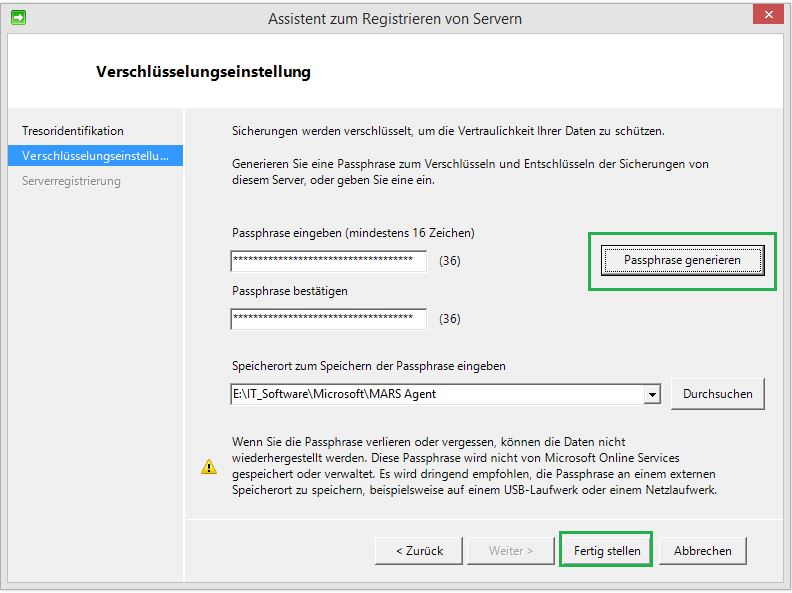Screen dimensions: 792x593
Task: Click the green wizard icon in title bar
Action: tap(19, 18)
